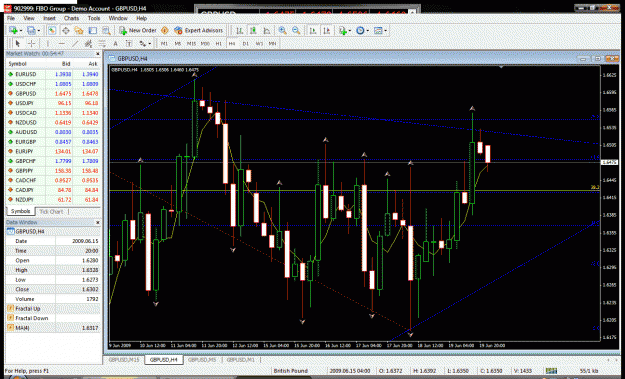Viewport: 625px width, 379px height.
Task: Toggle the M1 timeframe button
Action: (x=164, y=43)
